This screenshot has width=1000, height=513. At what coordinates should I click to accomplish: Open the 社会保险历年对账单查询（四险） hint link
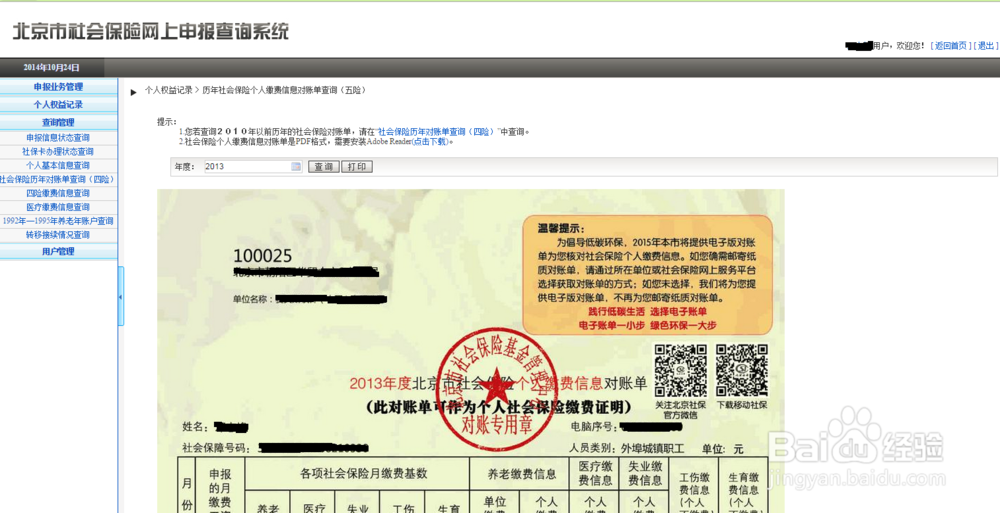tap(437, 132)
